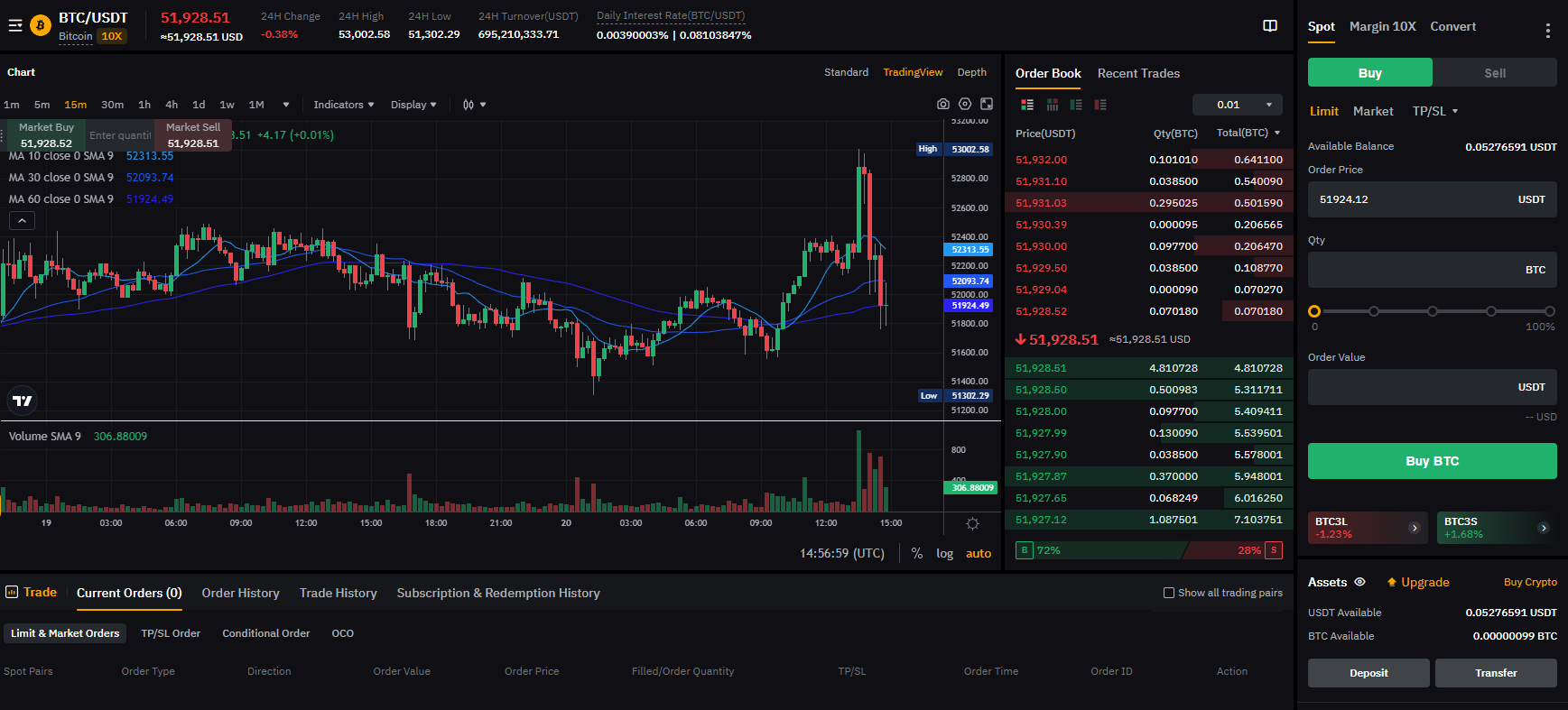Viewport: 1568px width, 710px height.
Task: Select the 1h chart timeframe
Action: tap(144, 105)
